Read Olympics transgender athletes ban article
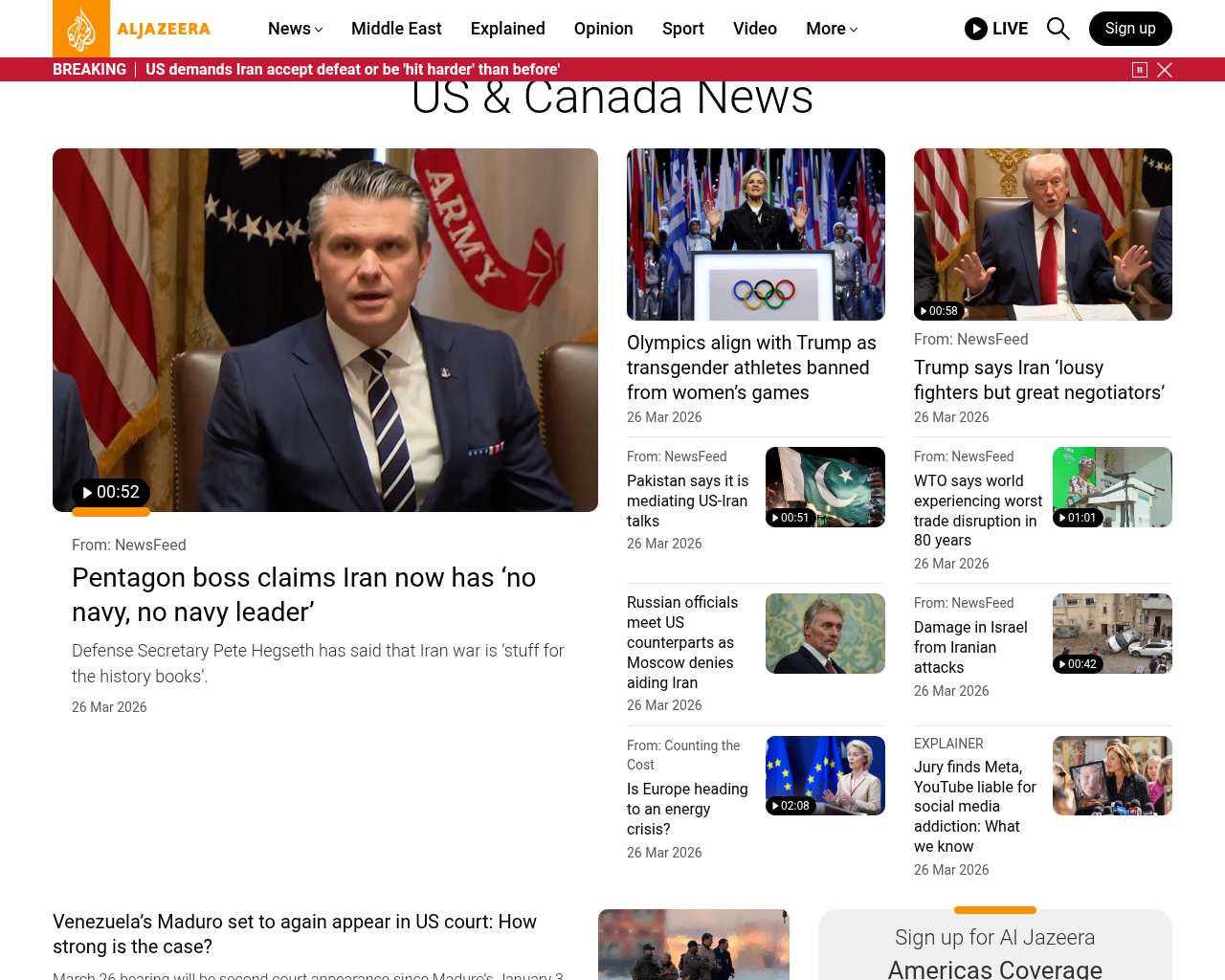This screenshot has height=980, width=1225. [751, 367]
